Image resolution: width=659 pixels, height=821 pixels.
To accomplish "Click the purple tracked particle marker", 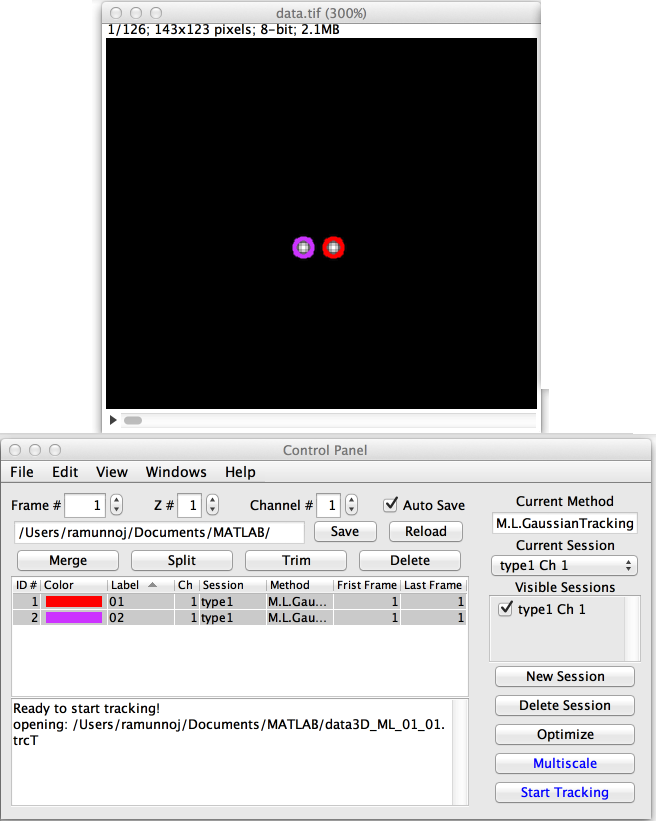I will (x=303, y=248).
